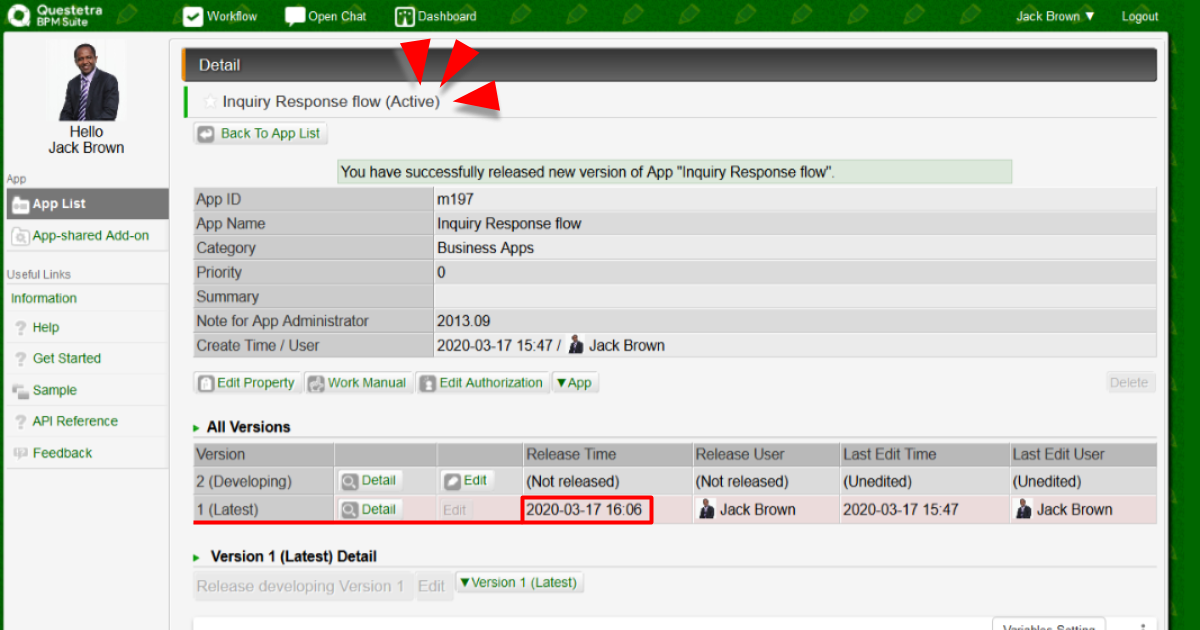The image size is (1200, 630).
Task: Open the Work Manual
Action: [358, 383]
